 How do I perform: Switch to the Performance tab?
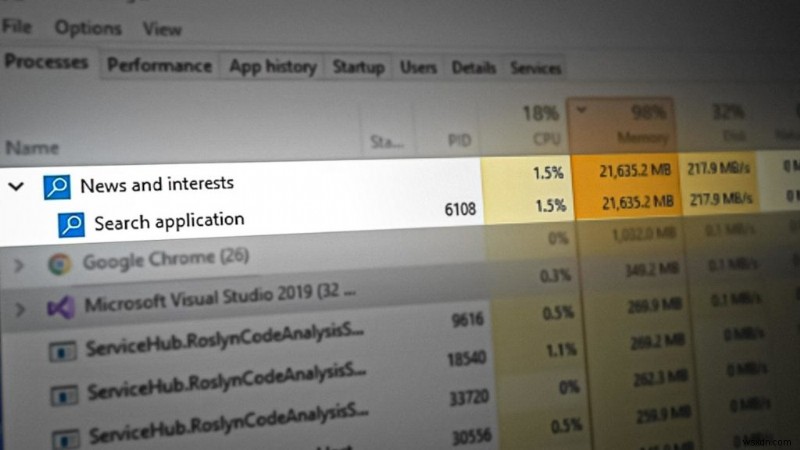[159, 65]
